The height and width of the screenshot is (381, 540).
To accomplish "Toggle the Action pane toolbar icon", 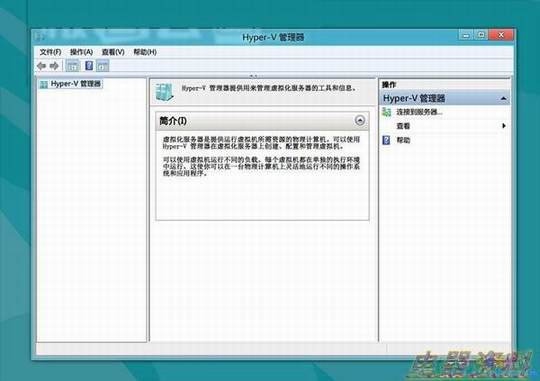I will tap(102, 65).
